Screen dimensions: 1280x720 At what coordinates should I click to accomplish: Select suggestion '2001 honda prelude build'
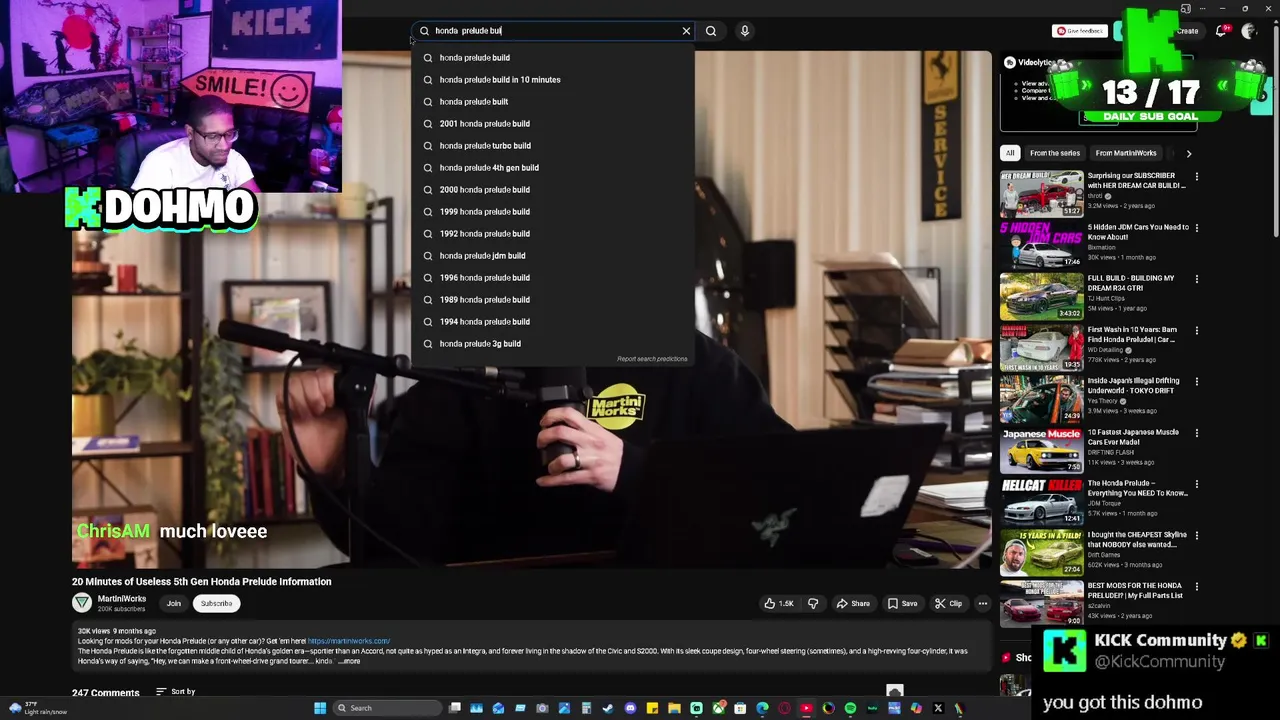coord(553,124)
